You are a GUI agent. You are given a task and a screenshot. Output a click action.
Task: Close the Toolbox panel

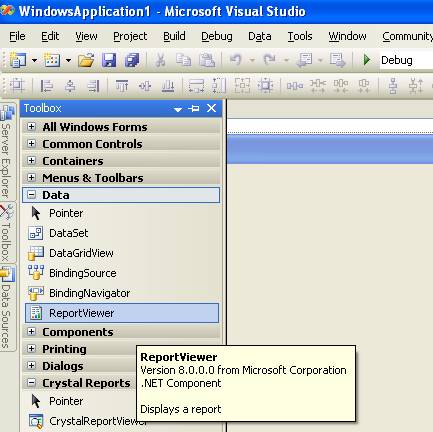point(211,108)
